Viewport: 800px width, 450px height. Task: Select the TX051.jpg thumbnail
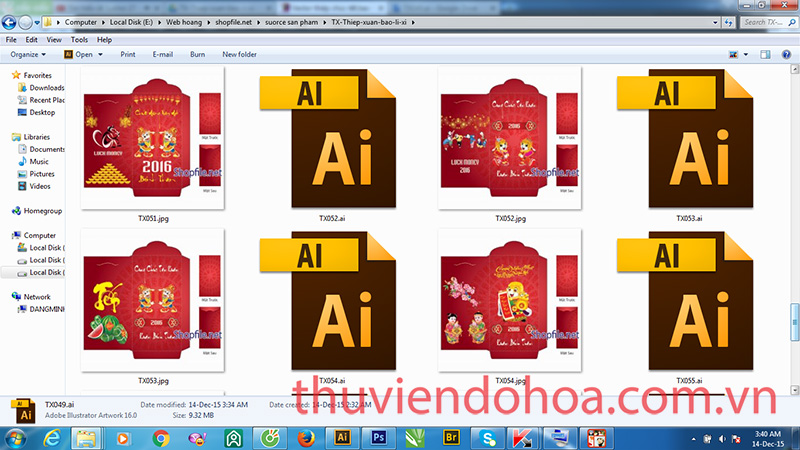(x=153, y=138)
